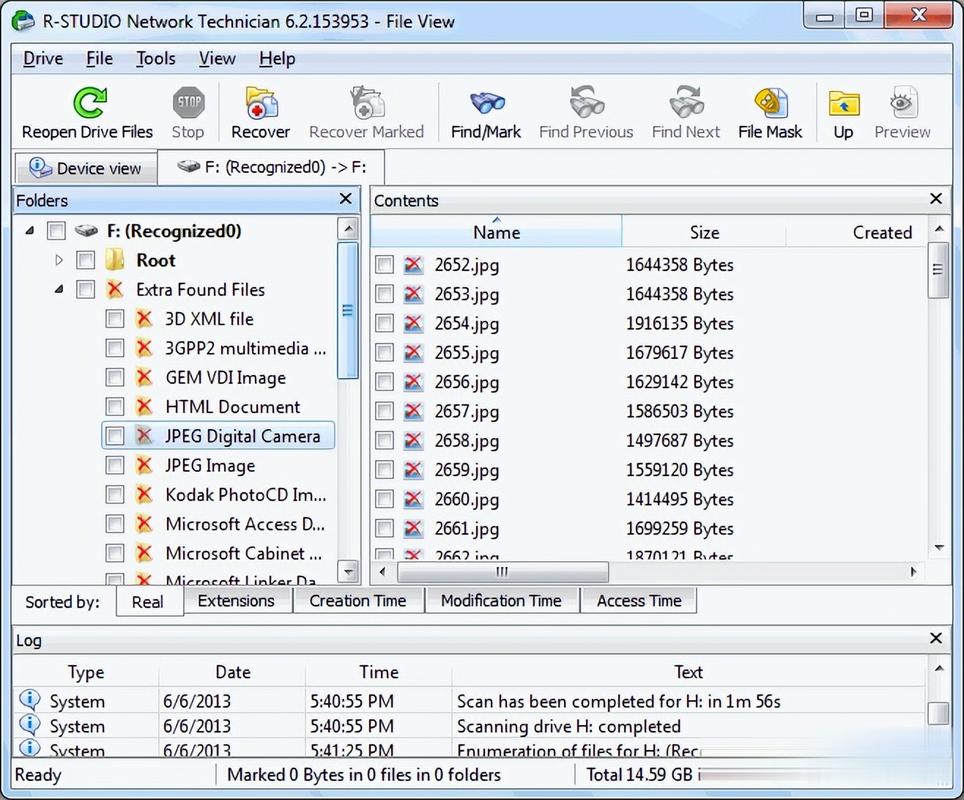This screenshot has height=800, width=964.
Task: Tick the checkbox for 2652.jpg
Action: click(x=385, y=265)
